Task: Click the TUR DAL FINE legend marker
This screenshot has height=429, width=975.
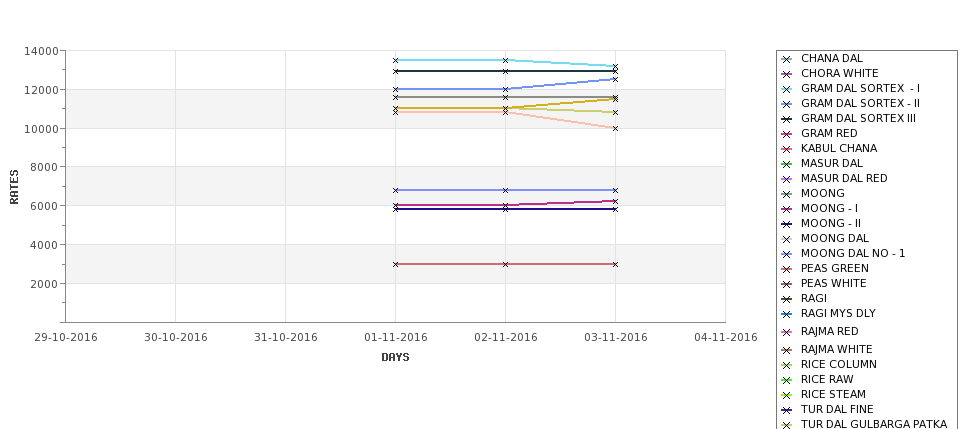Action: click(x=787, y=410)
